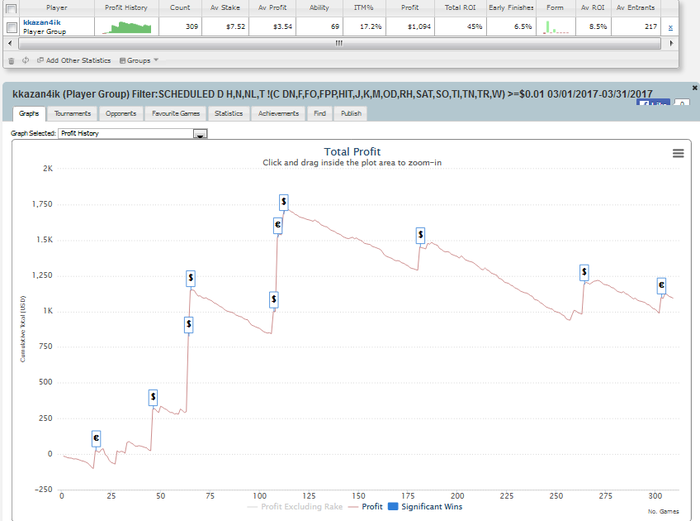
Task: Sort by the Form column header
Action: point(555,8)
